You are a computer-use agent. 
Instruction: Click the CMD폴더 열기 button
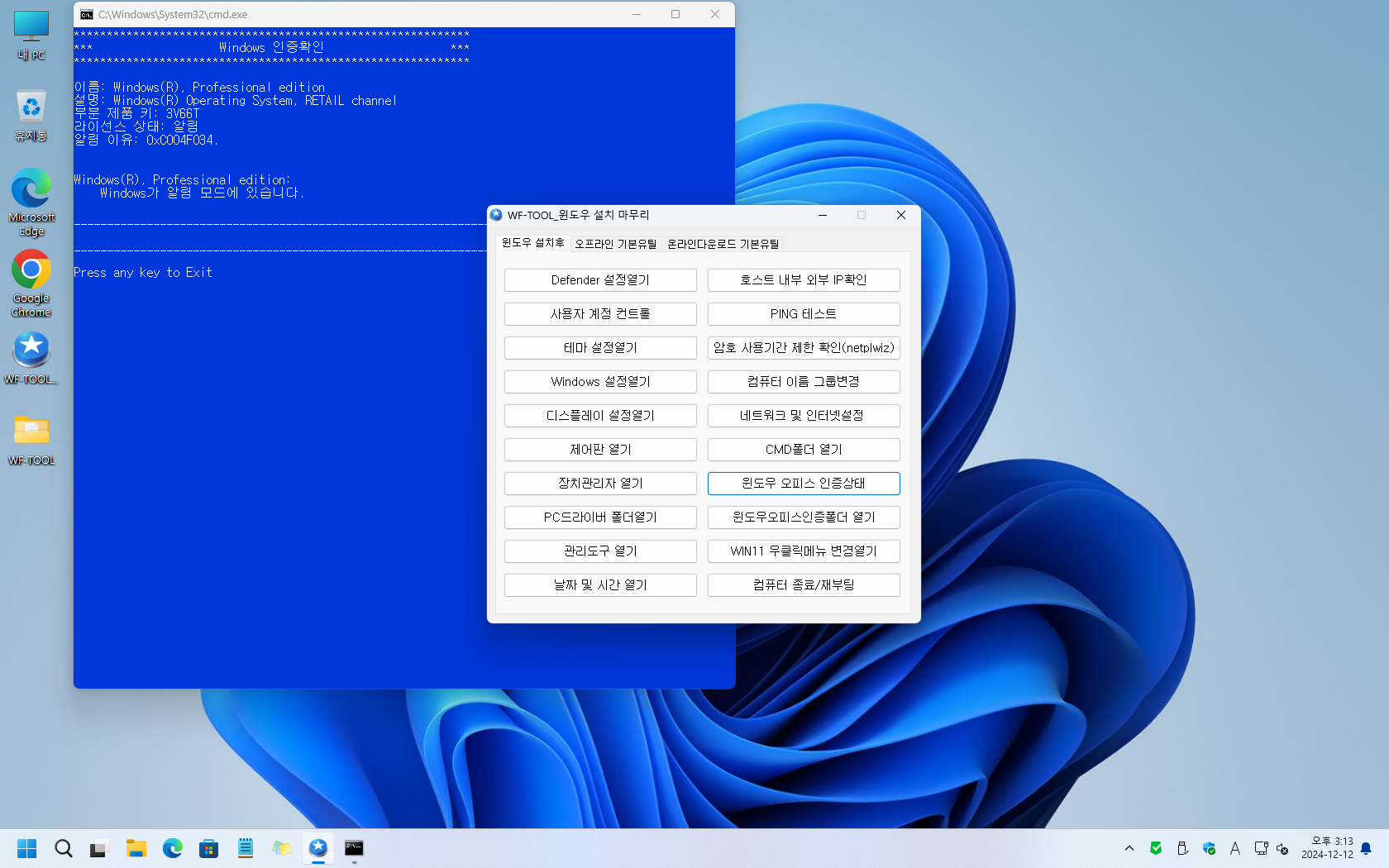(x=804, y=450)
